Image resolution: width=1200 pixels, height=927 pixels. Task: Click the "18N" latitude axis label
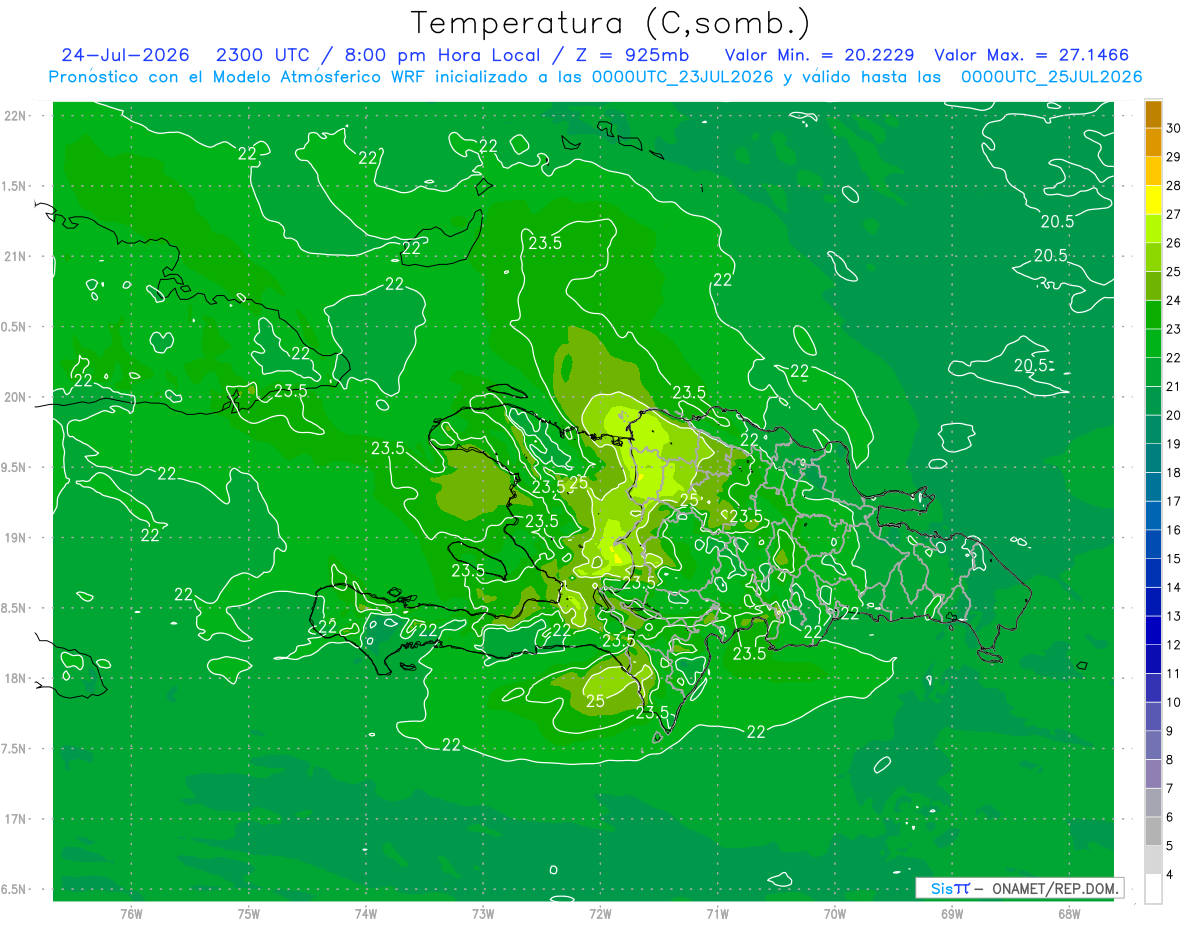14,678
